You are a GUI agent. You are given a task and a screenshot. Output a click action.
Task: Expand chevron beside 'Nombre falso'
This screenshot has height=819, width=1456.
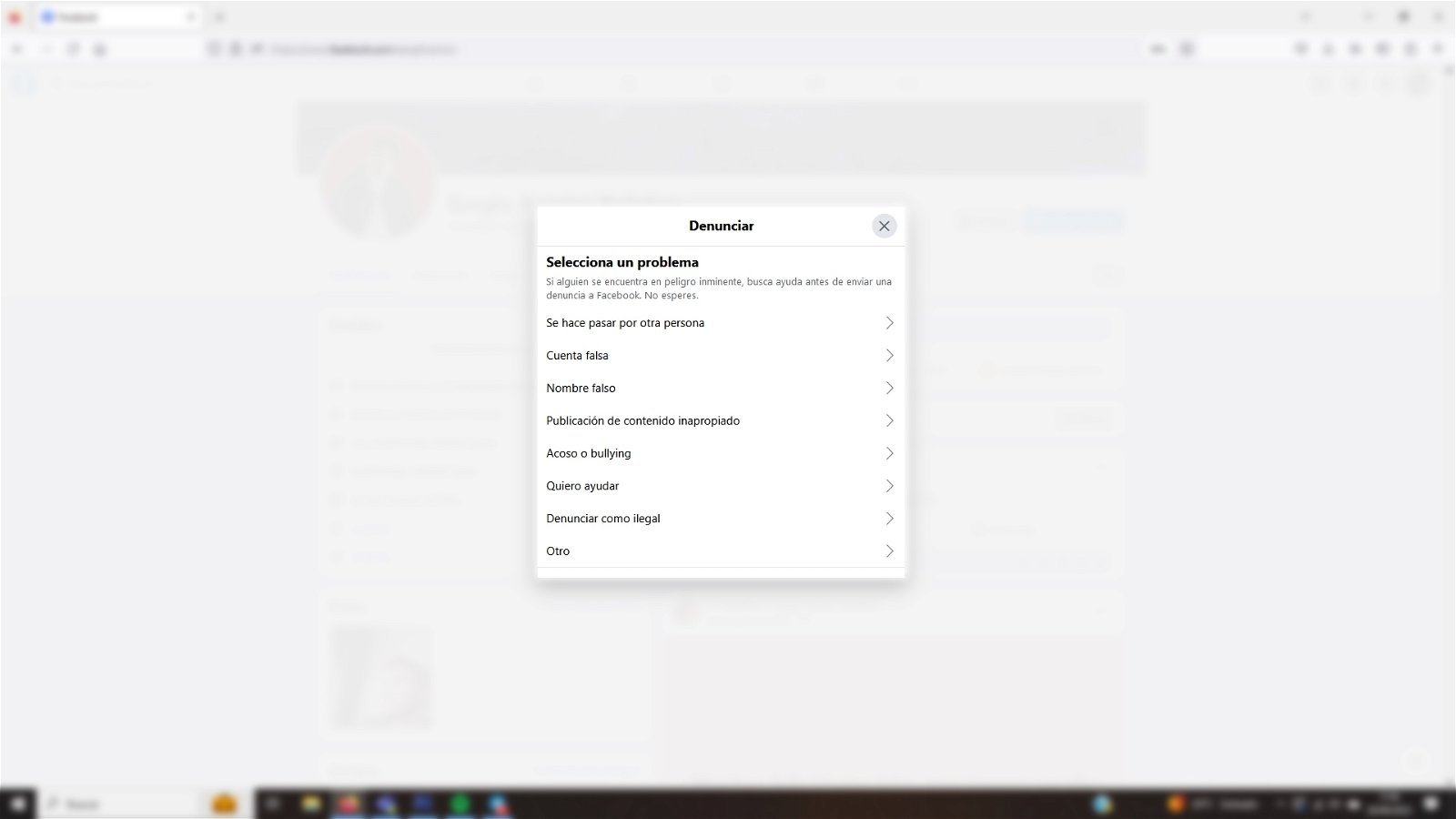(889, 389)
